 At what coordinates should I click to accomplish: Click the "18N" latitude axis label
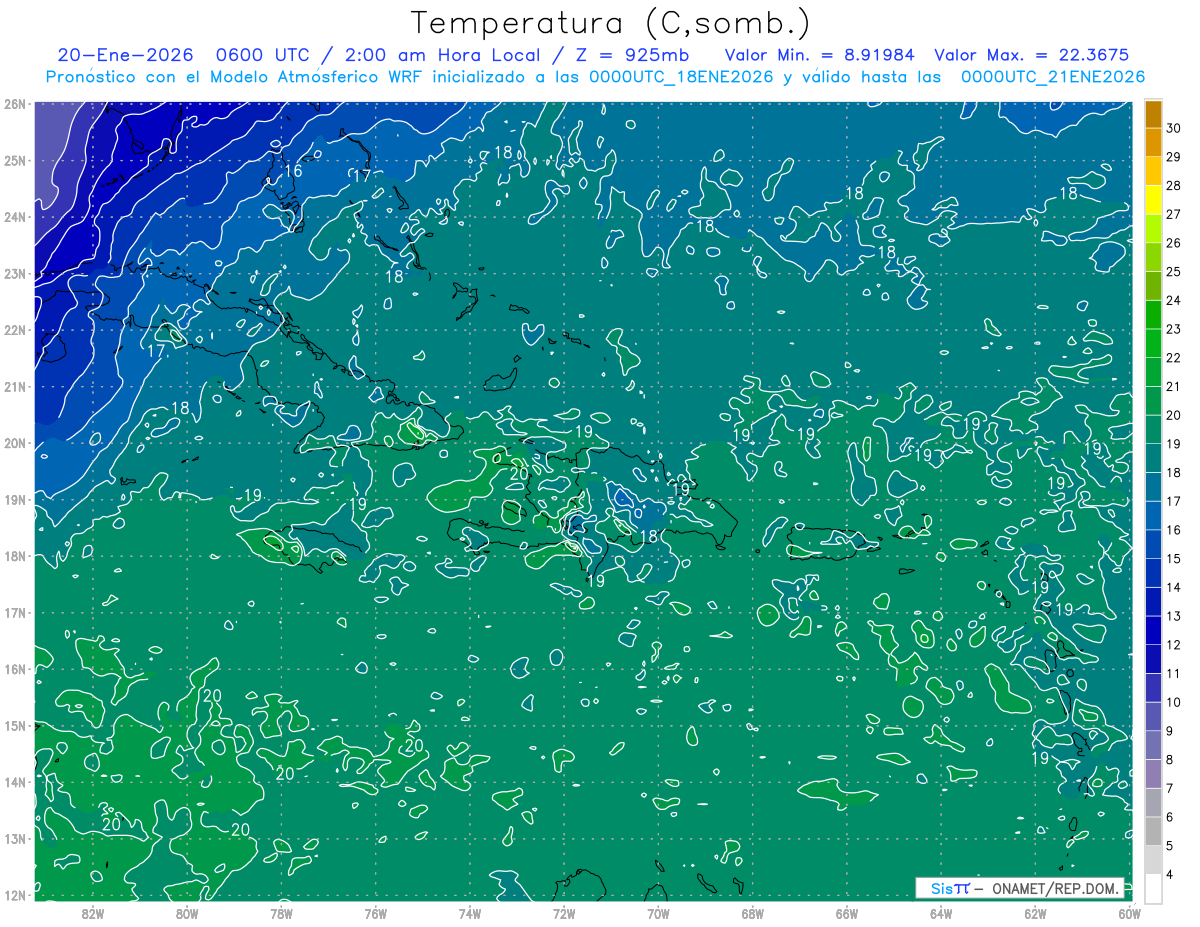pyautogui.click(x=15, y=556)
